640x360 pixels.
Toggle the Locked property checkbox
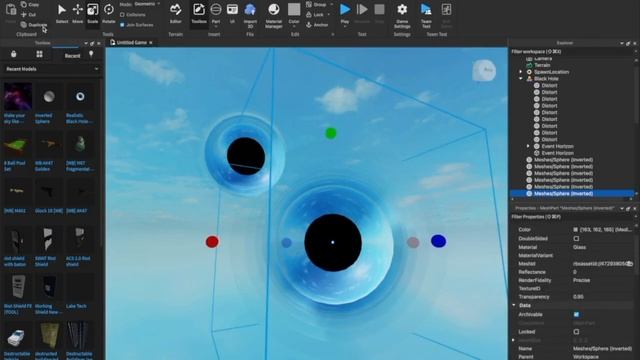click(x=576, y=332)
